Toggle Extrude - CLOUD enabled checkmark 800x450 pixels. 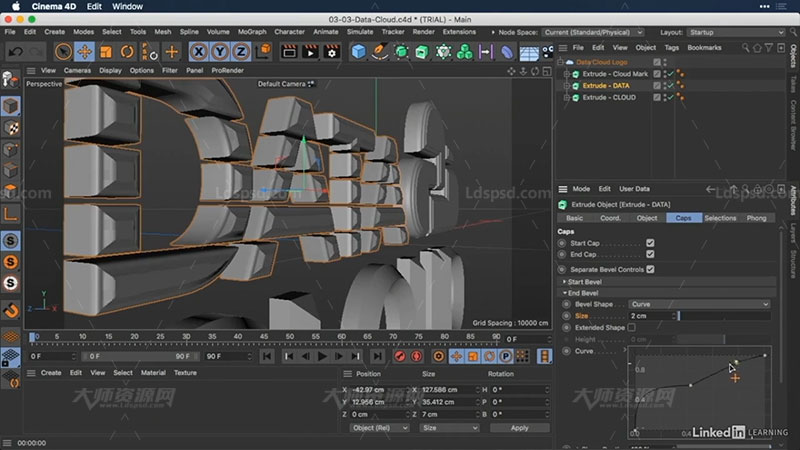670,97
